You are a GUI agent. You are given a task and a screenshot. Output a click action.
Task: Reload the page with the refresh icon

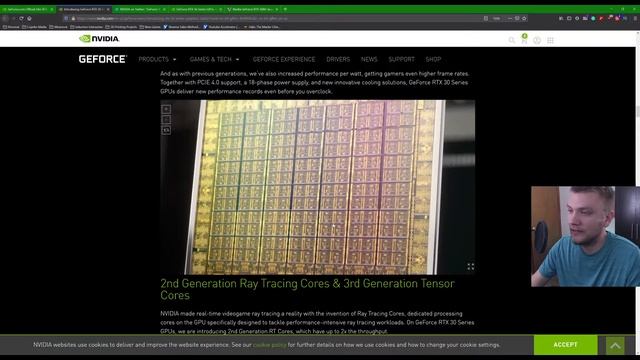click(x=21, y=18)
